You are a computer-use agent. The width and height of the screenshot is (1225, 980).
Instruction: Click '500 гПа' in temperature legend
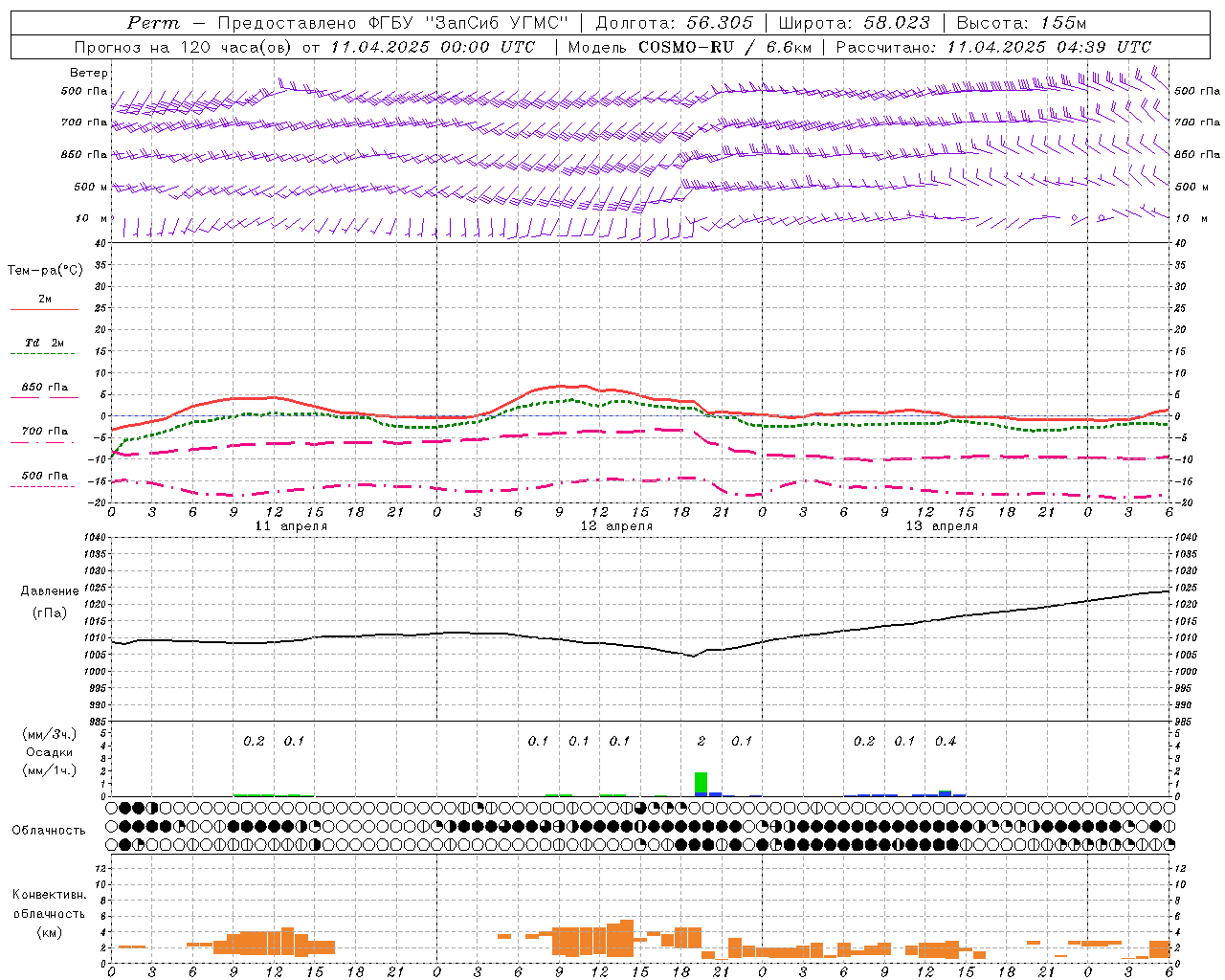[45, 476]
